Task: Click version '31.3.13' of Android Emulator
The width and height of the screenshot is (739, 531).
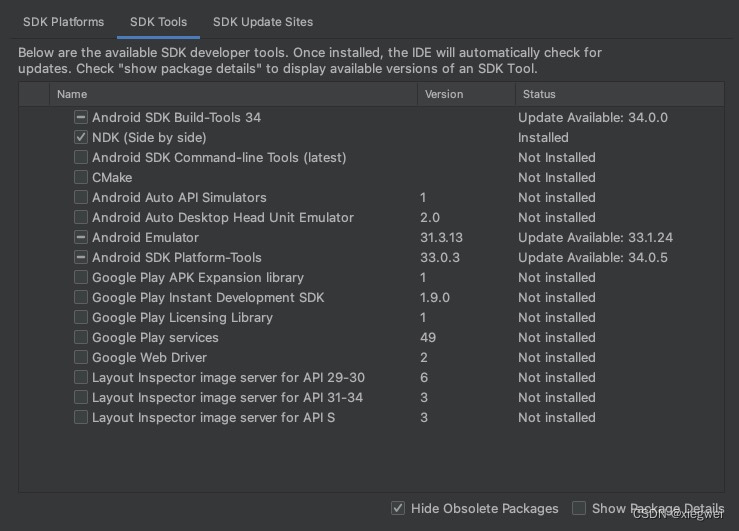Action: tap(442, 237)
